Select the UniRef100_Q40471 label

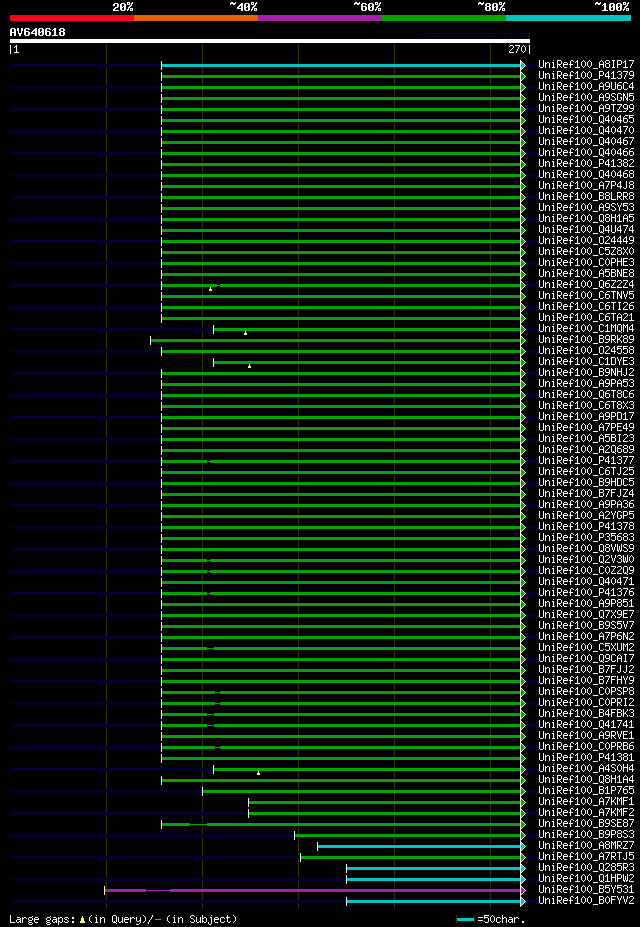click(586, 583)
